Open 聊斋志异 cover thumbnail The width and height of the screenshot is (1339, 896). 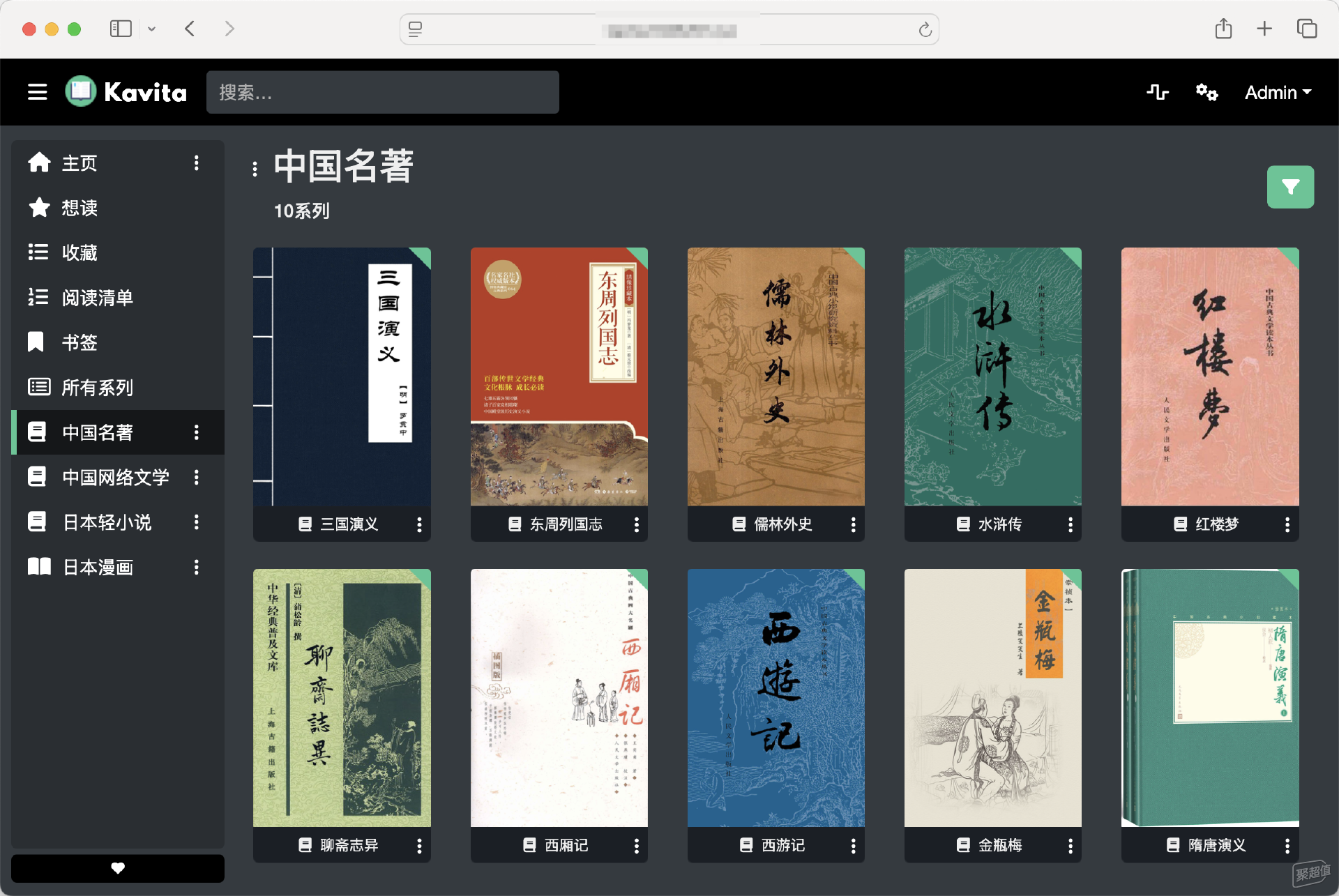pyautogui.click(x=342, y=698)
